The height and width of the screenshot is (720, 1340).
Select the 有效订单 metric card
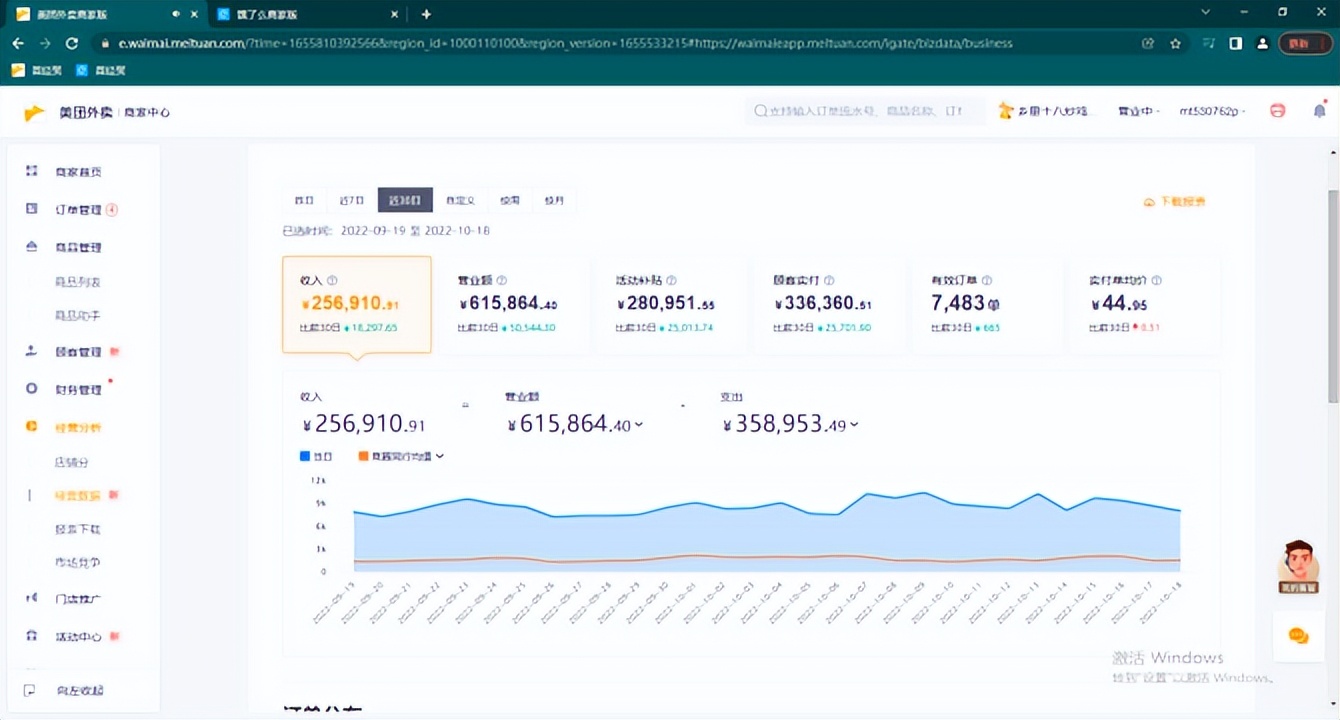[x=986, y=305]
